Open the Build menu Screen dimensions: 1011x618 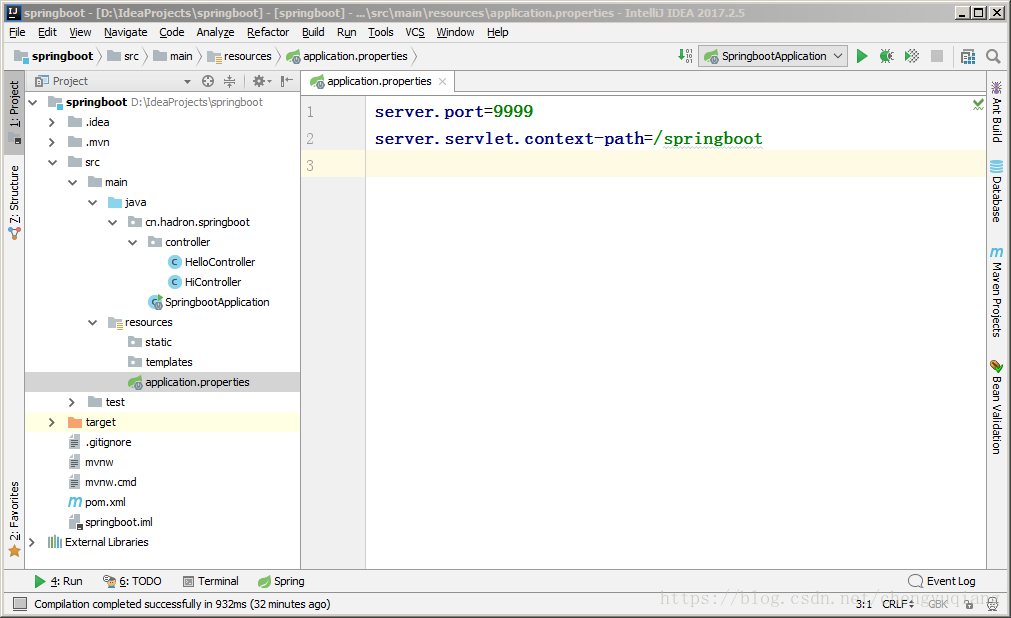pyautogui.click(x=313, y=32)
